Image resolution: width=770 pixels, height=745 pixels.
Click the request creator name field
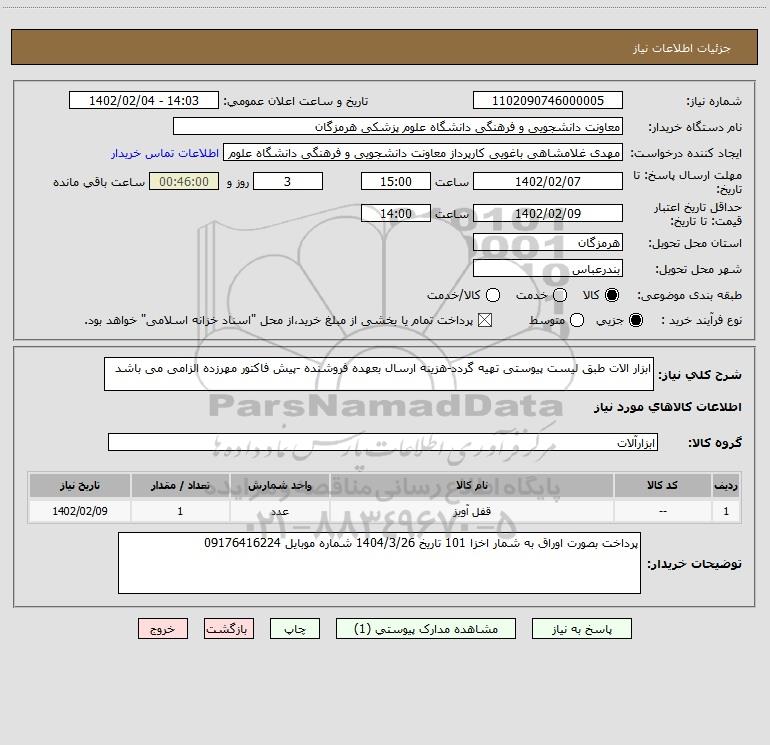[x=423, y=153]
